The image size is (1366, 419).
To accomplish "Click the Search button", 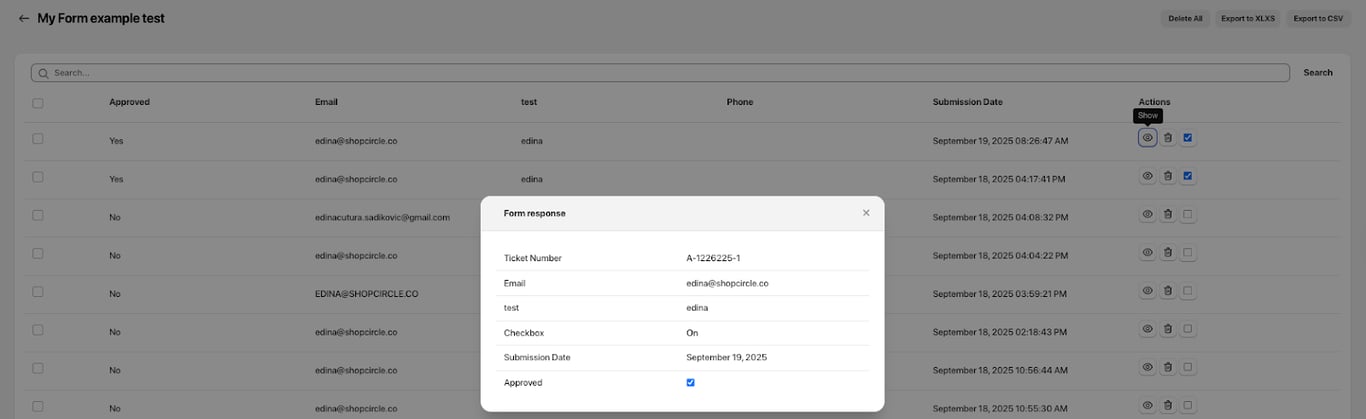I will pos(1318,73).
